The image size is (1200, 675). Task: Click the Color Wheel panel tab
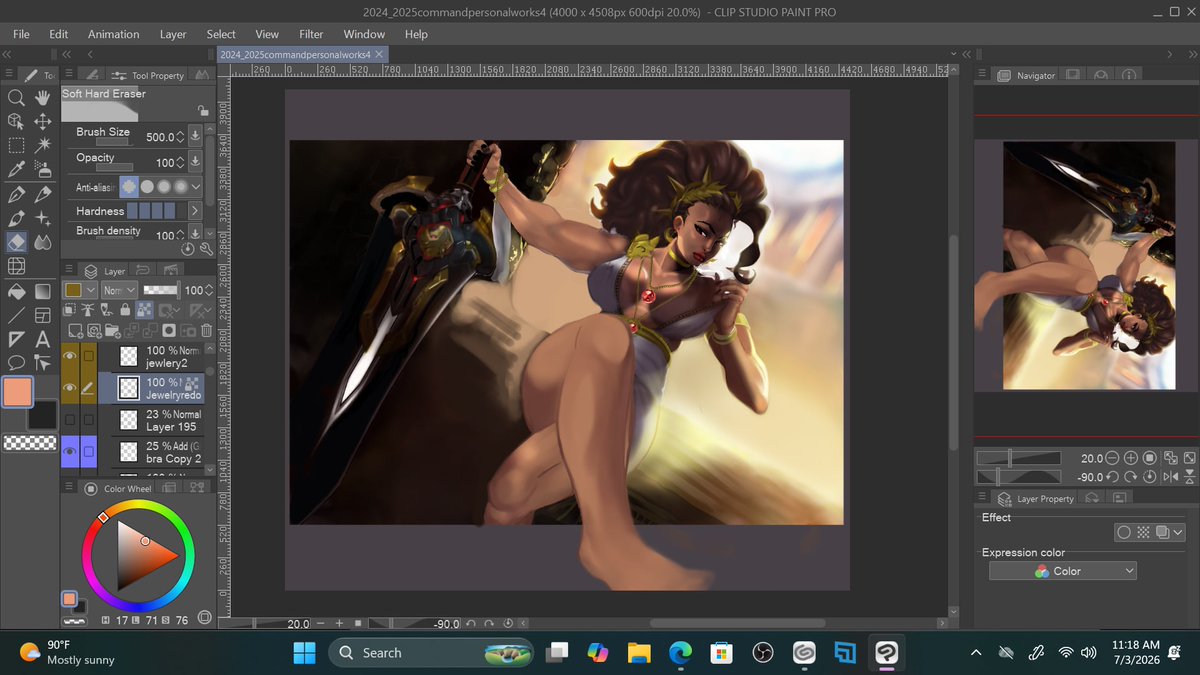(118, 488)
